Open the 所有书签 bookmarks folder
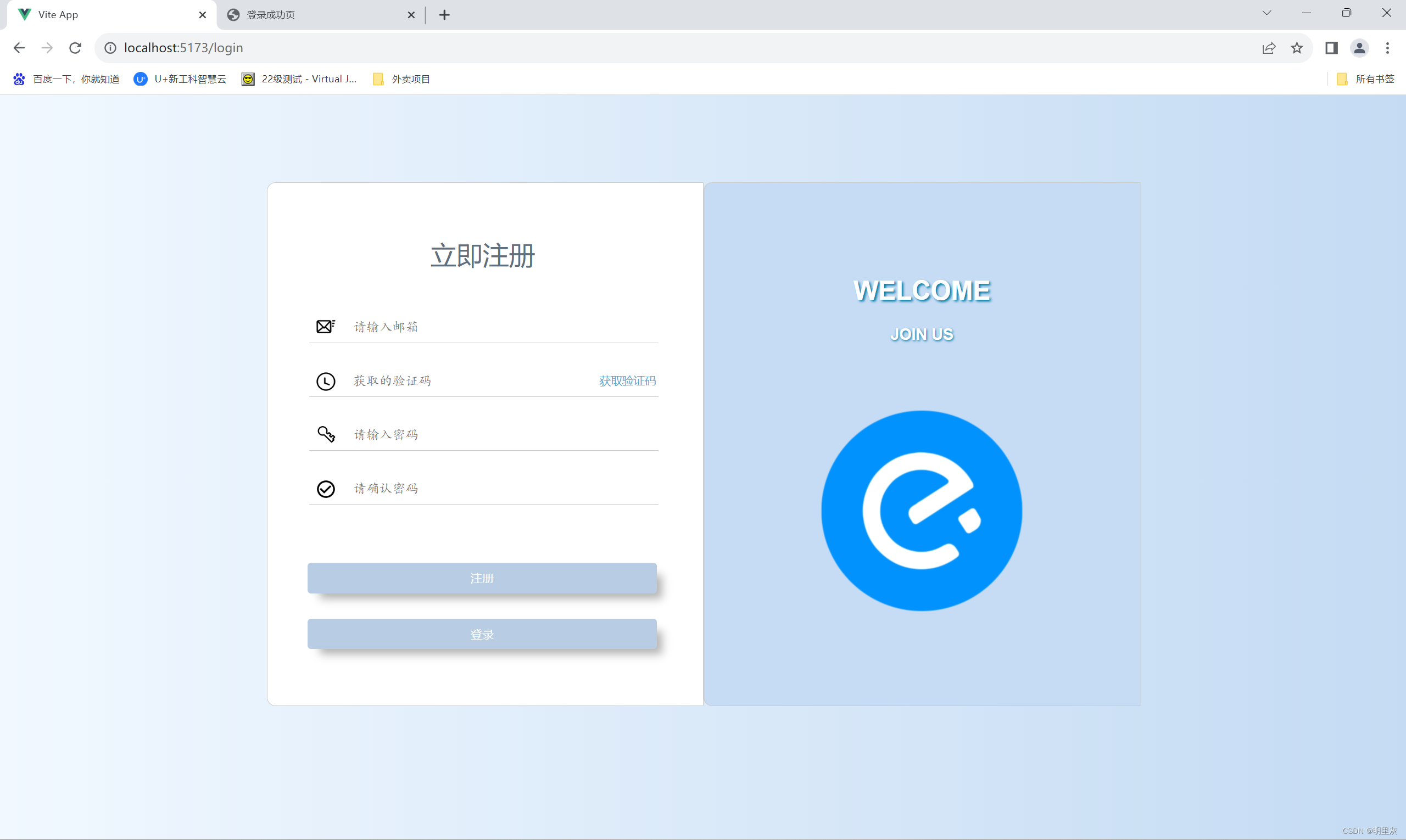The height and width of the screenshot is (840, 1406). (x=1365, y=79)
